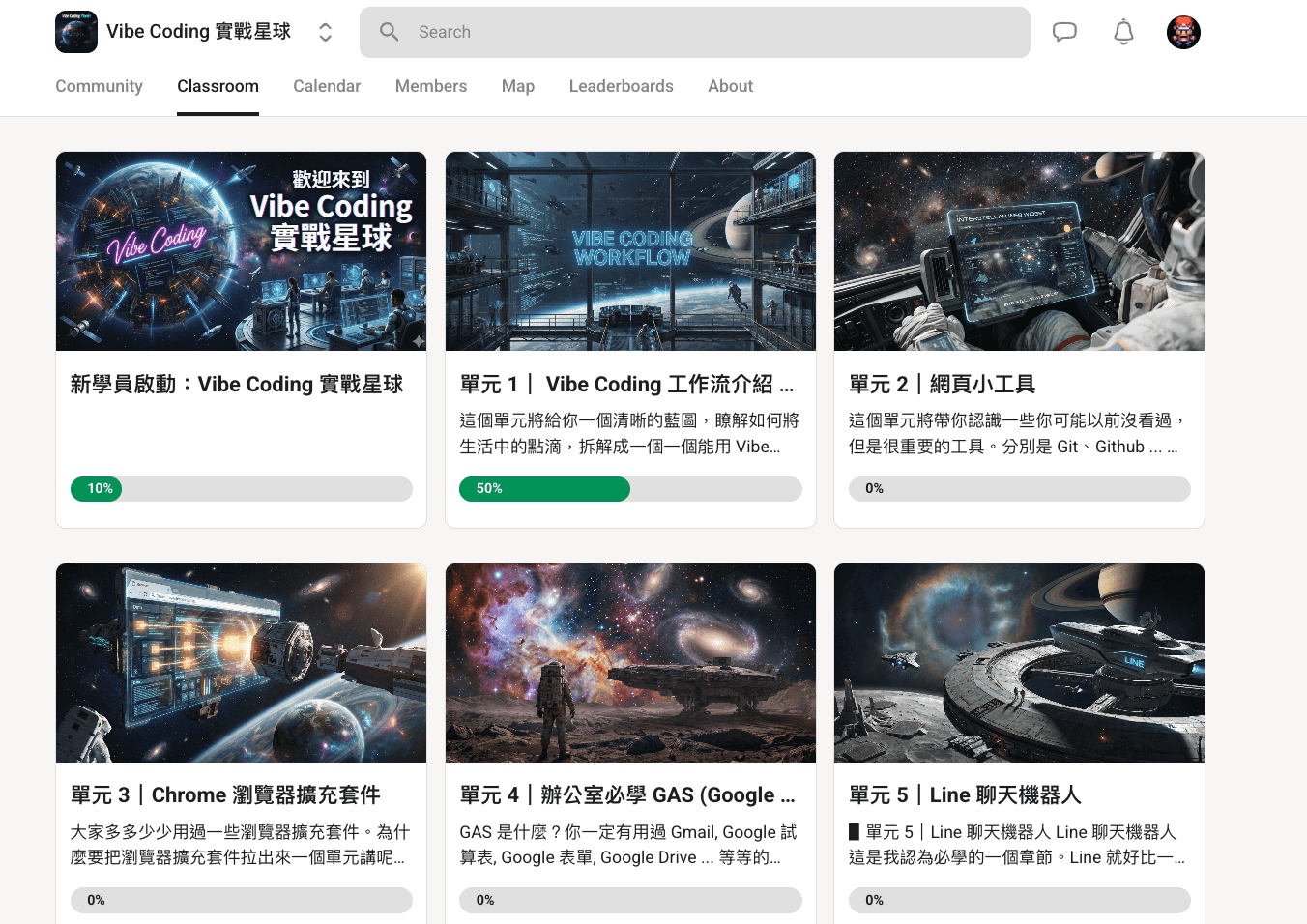Open 單元 2 網頁小工具 course title
This screenshot has height=924, width=1307.
pyautogui.click(x=942, y=385)
